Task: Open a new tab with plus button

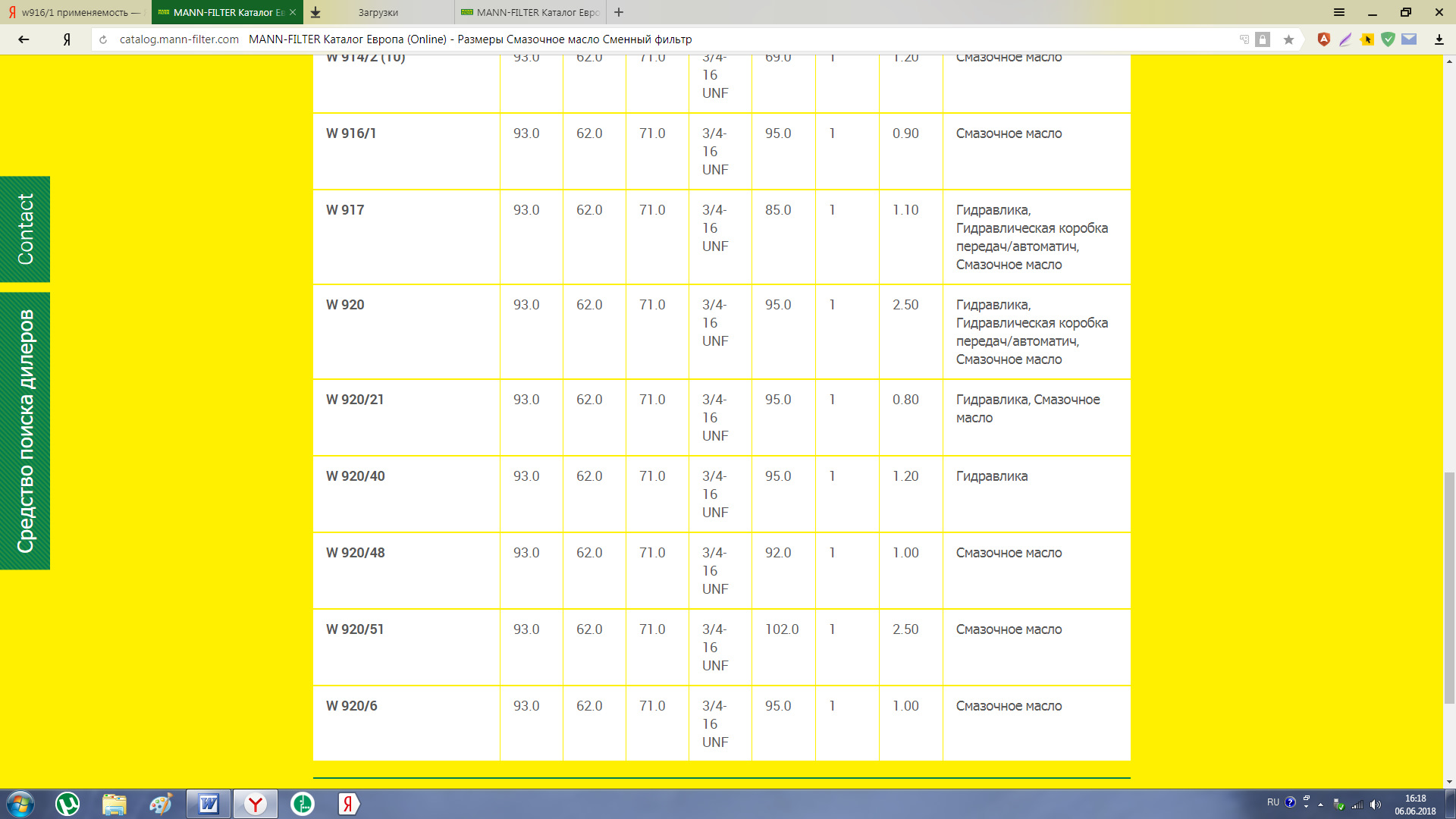Action: click(x=619, y=12)
